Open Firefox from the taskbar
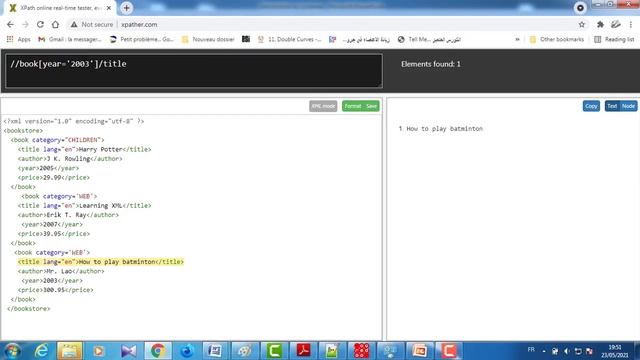 [x=187, y=351]
